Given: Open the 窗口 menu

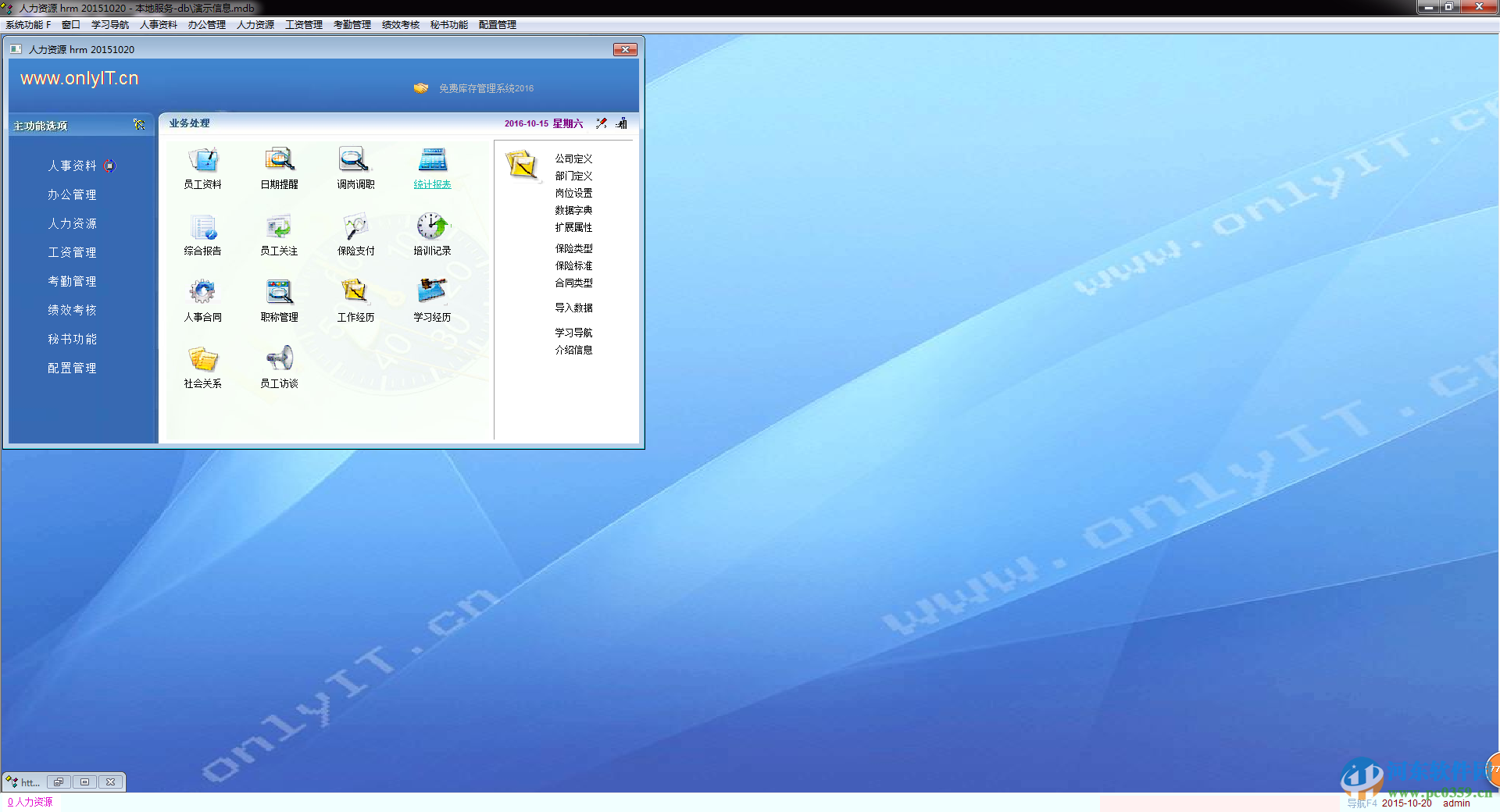Looking at the screenshot, I should (x=71, y=25).
